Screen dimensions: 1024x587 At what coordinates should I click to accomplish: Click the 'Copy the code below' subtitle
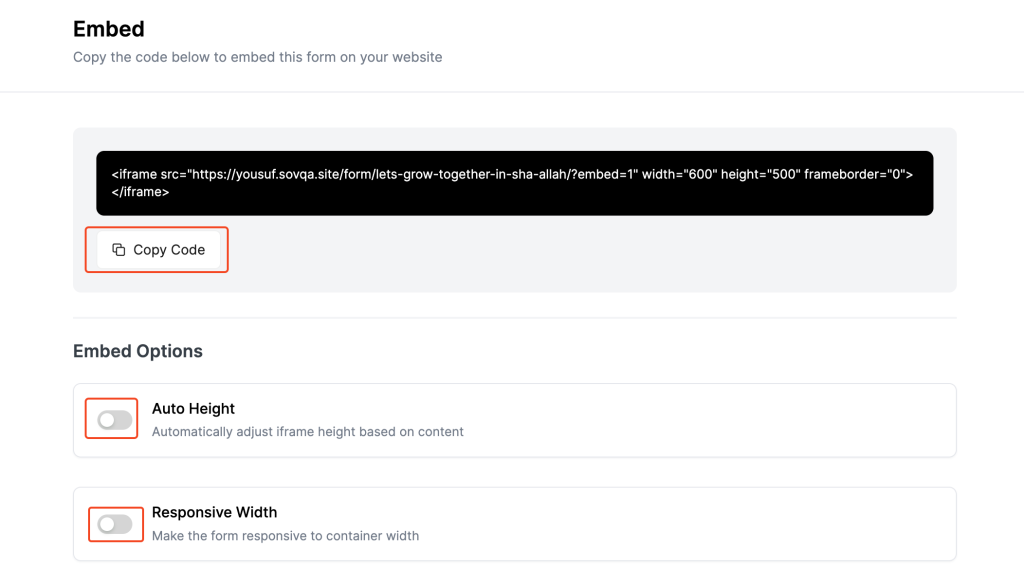tap(257, 57)
